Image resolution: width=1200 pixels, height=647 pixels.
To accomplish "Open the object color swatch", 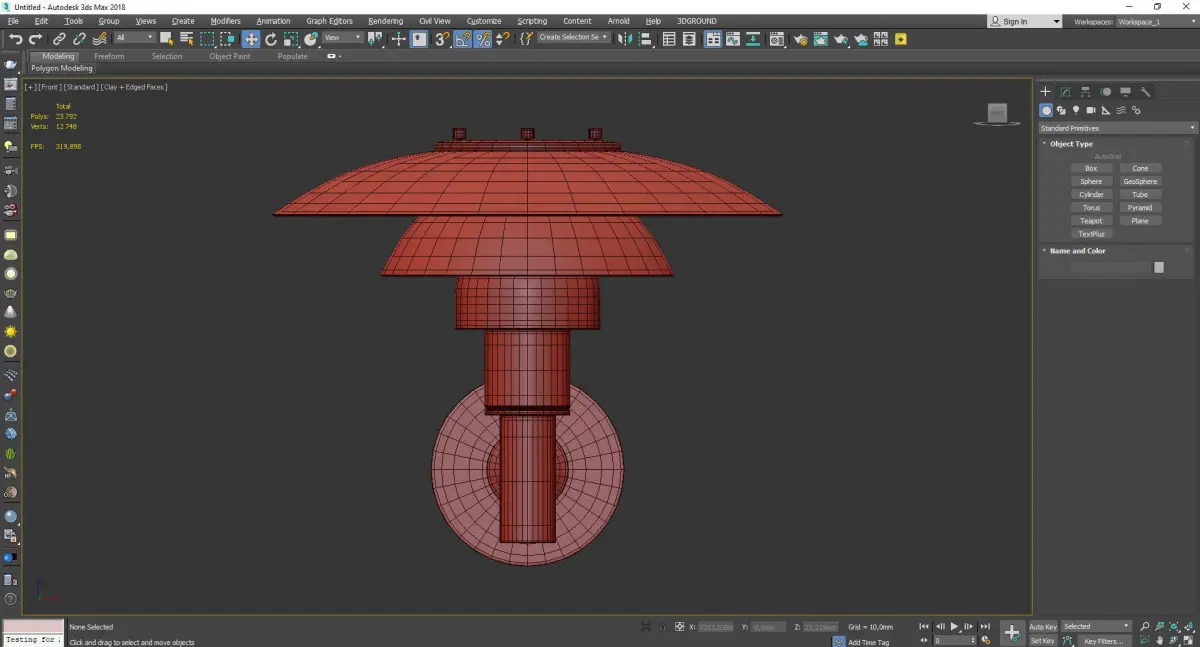I will [1159, 267].
